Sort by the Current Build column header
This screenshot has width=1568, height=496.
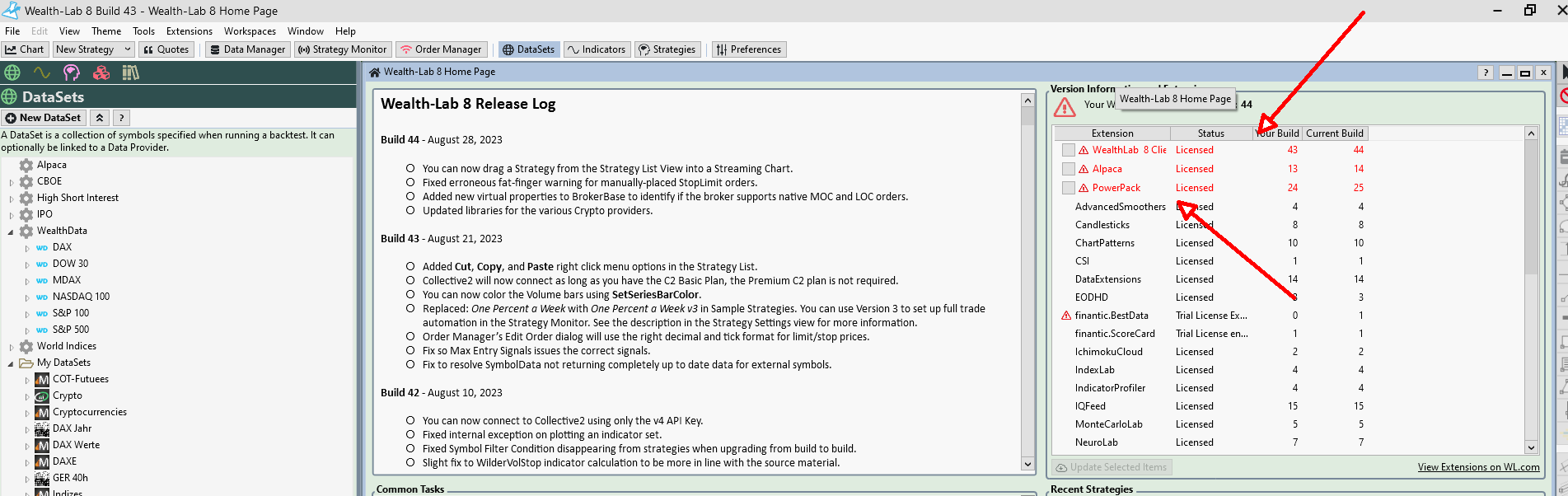coord(1335,133)
